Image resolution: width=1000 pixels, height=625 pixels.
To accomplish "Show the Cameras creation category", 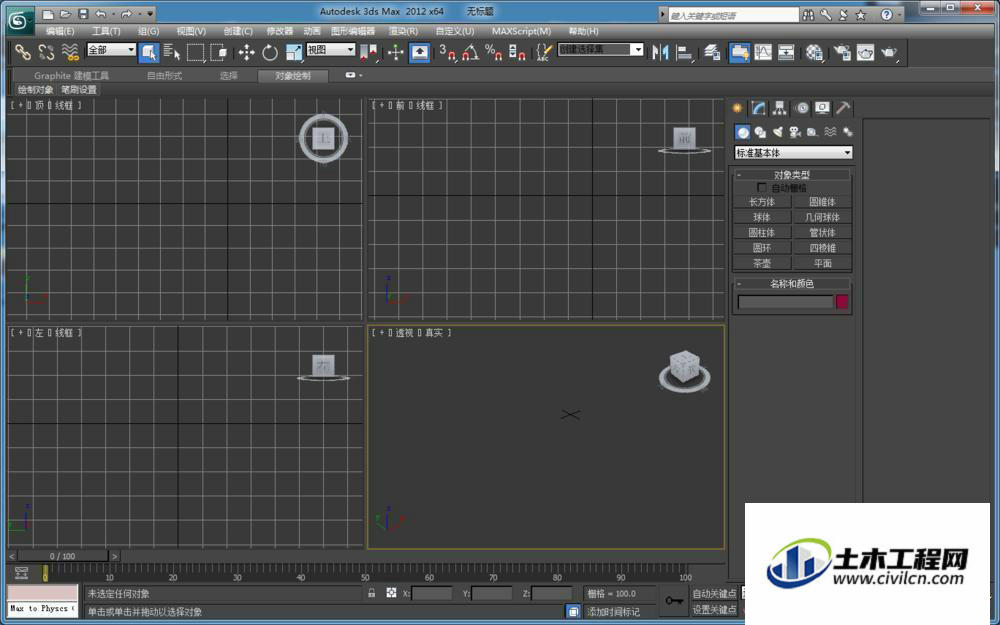I will (x=795, y=132).
